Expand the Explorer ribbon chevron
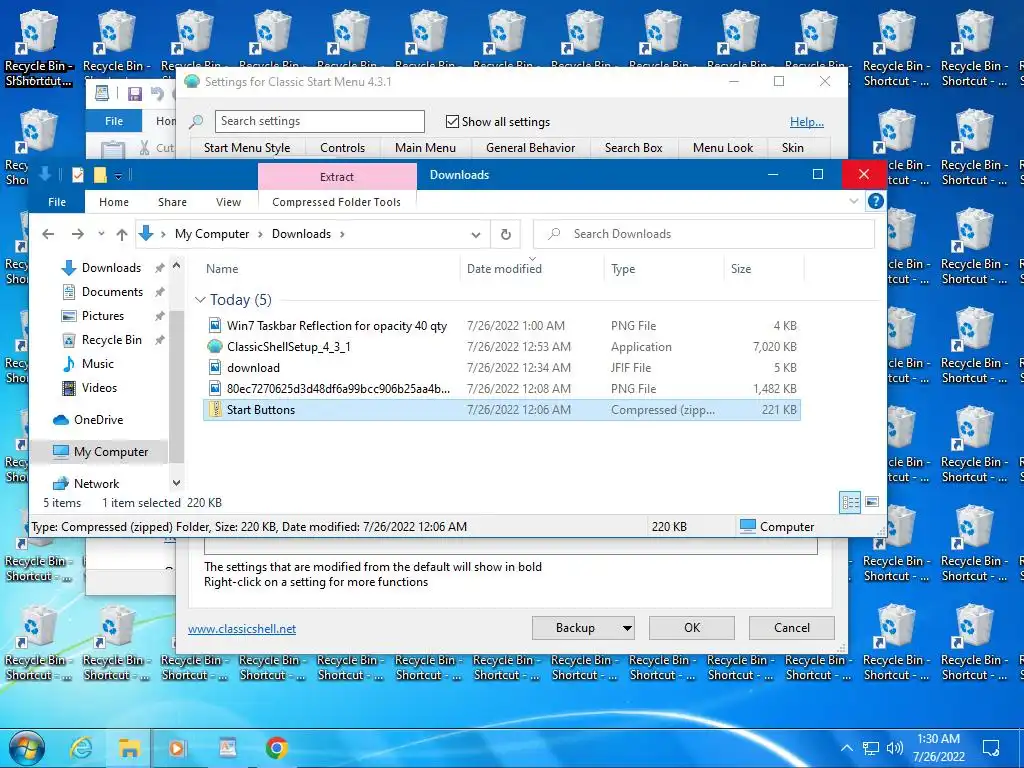The height and width of the screenshot is (768, 1024). pyautogui.click(x=854, y=201)
